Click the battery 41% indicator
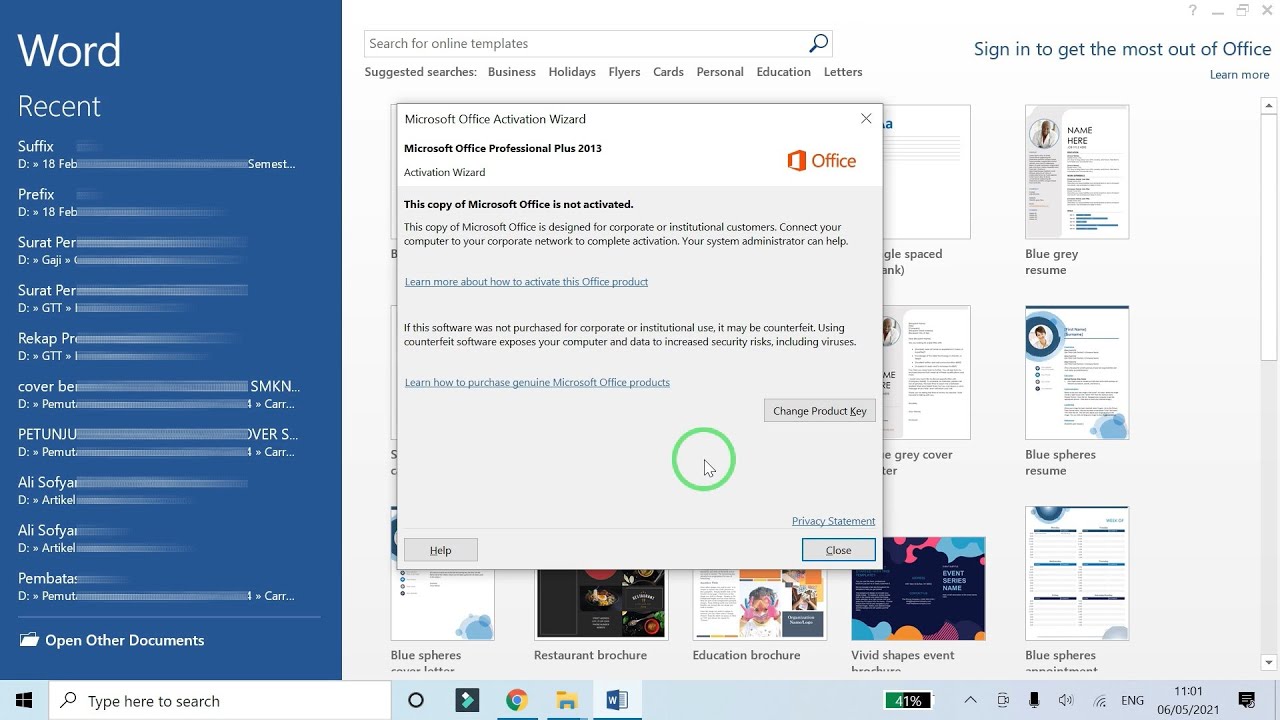 click(909, 701)
